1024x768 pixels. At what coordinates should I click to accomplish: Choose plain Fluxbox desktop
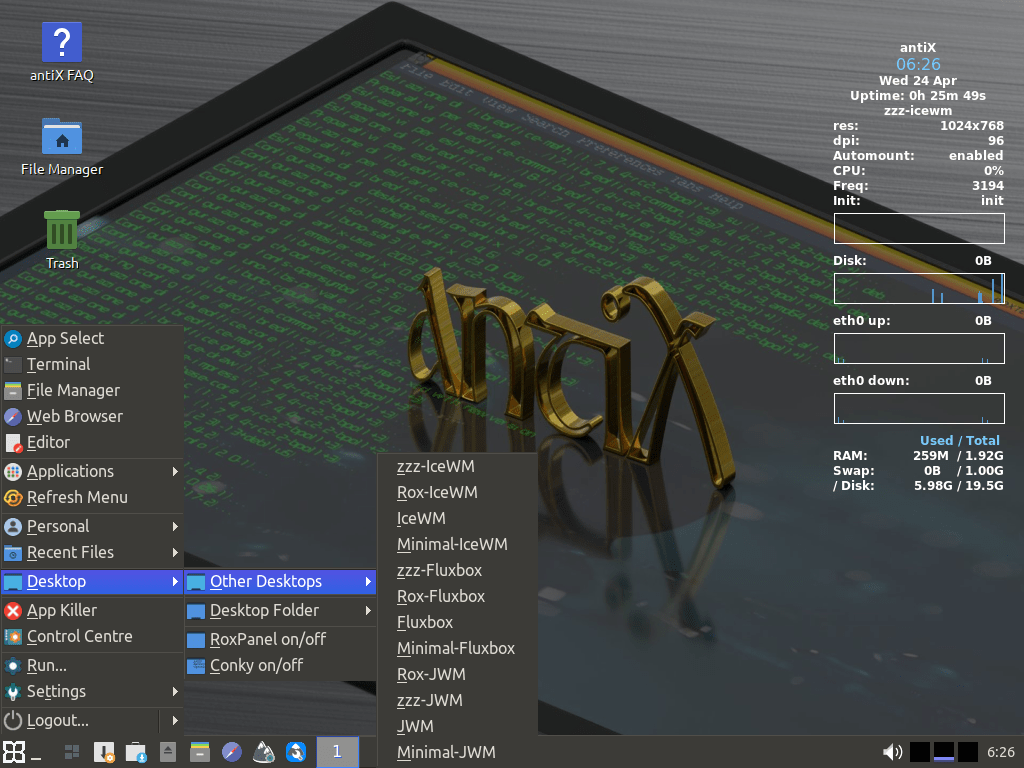coord(457,622)
